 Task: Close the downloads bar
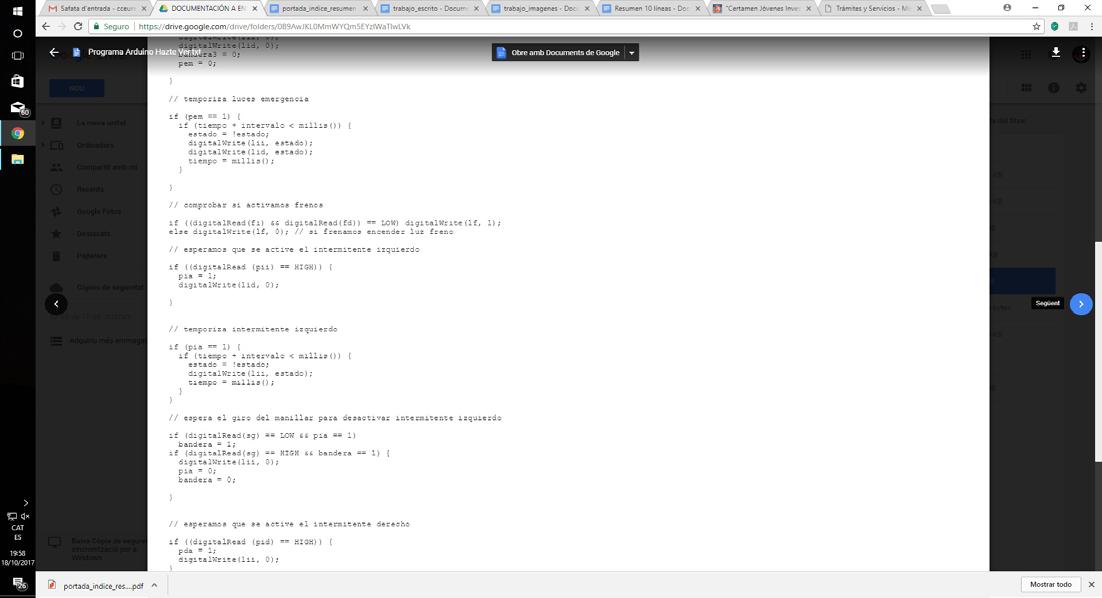(x=1091, y=585)
